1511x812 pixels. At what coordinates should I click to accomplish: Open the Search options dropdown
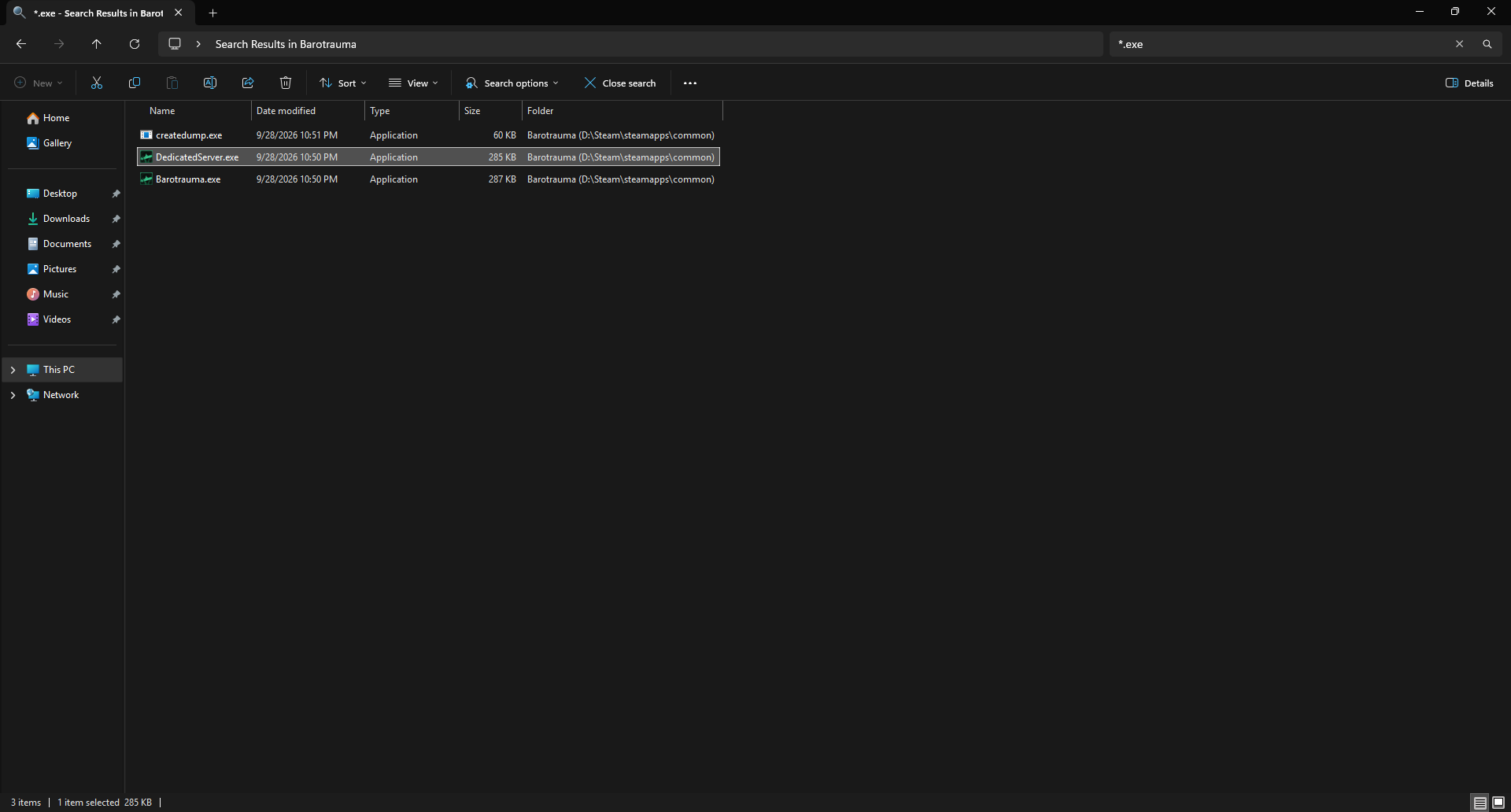(x=512, y=83)
